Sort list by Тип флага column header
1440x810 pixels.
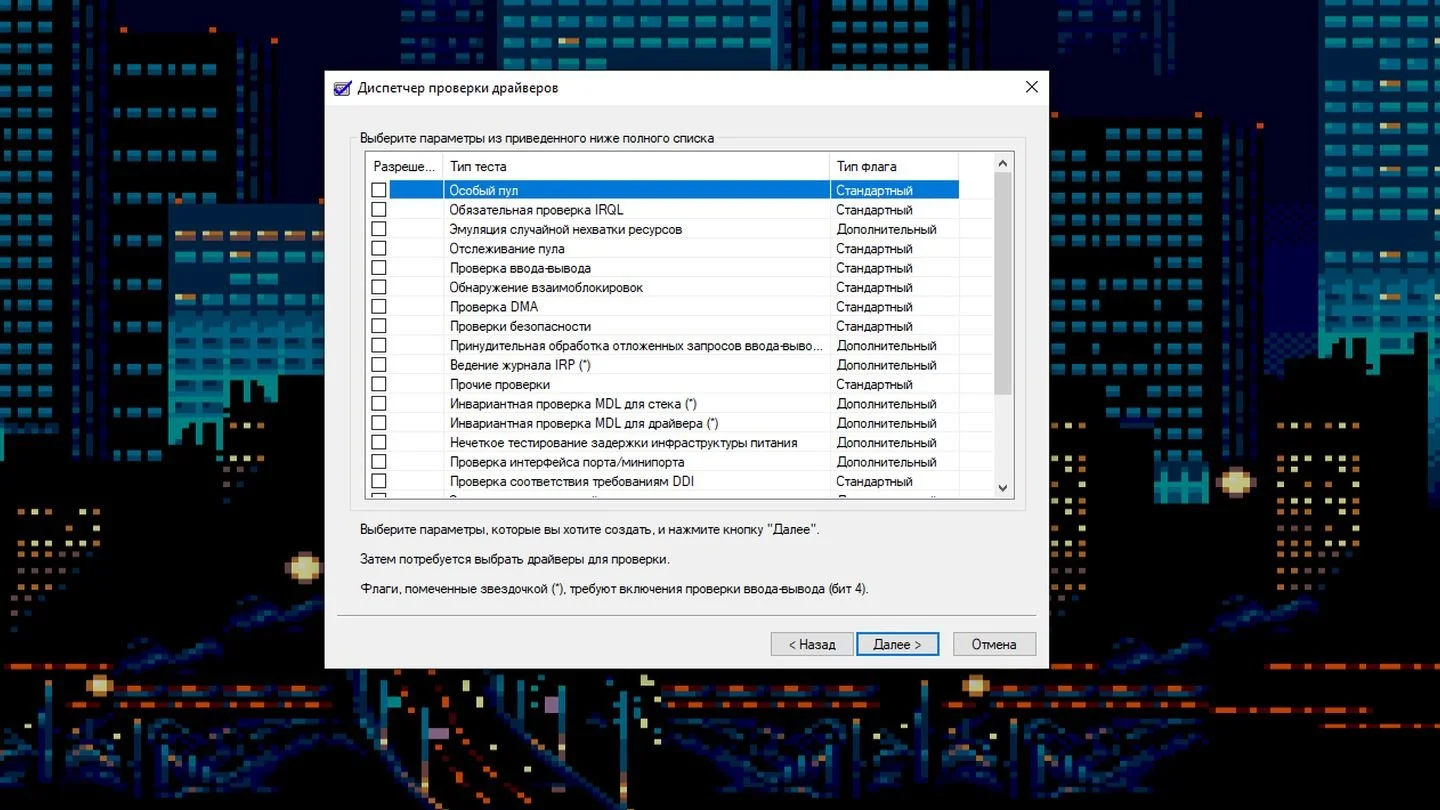tap(894, 166)
